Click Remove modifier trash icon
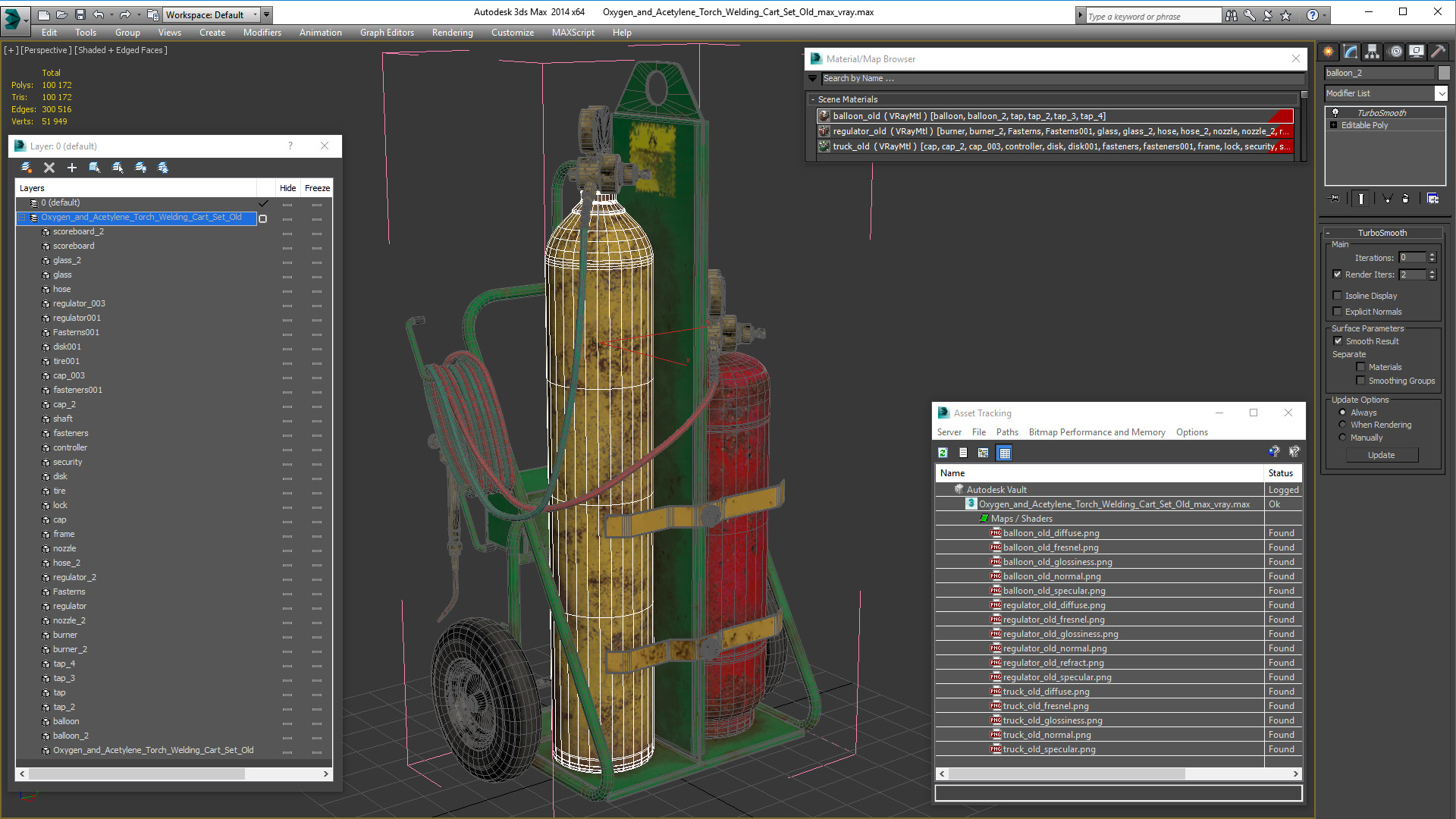 point(1405,199)
